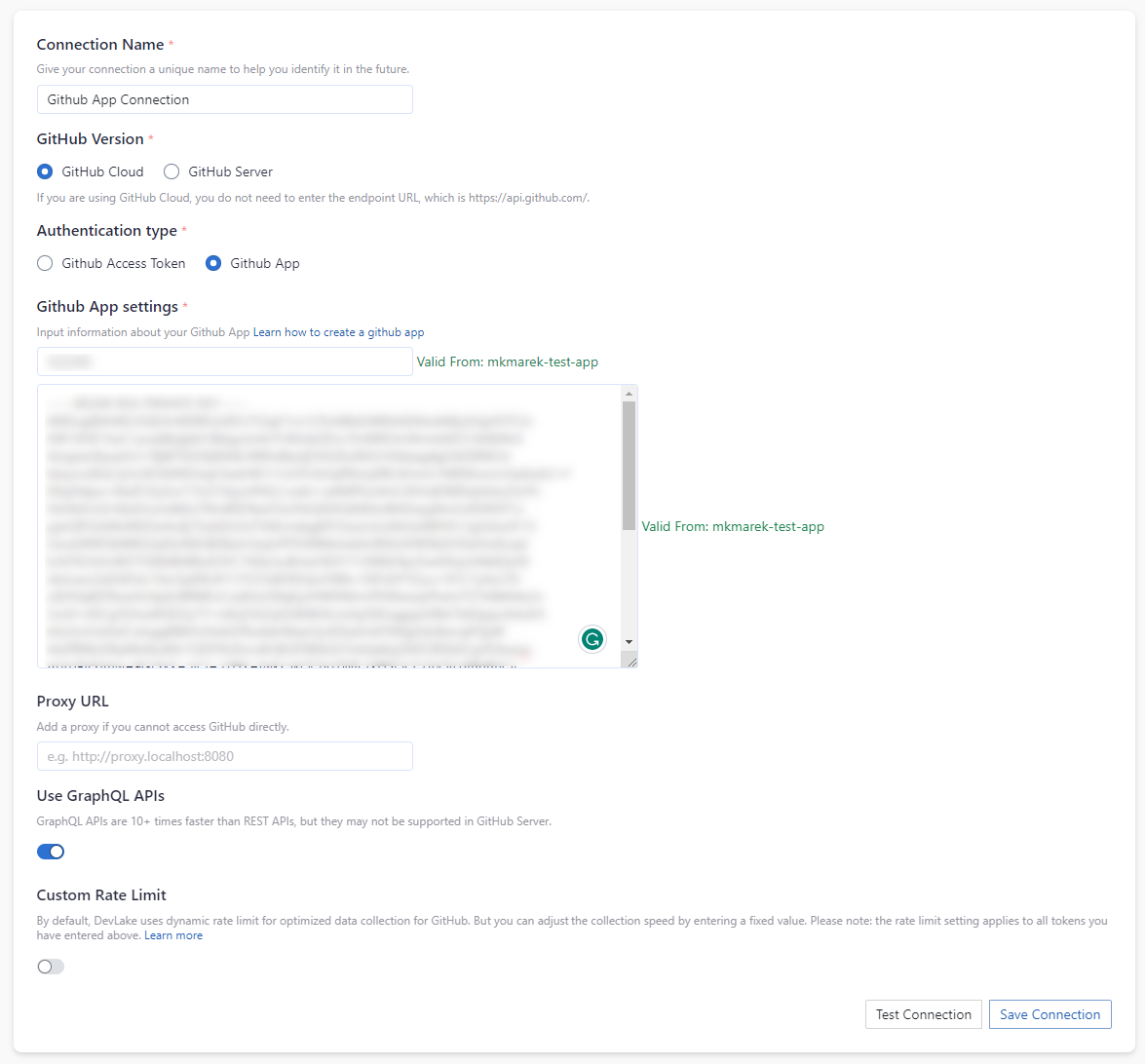Click the Connection Name input field
The image size is (1145, 1064).
click(225, 99)
